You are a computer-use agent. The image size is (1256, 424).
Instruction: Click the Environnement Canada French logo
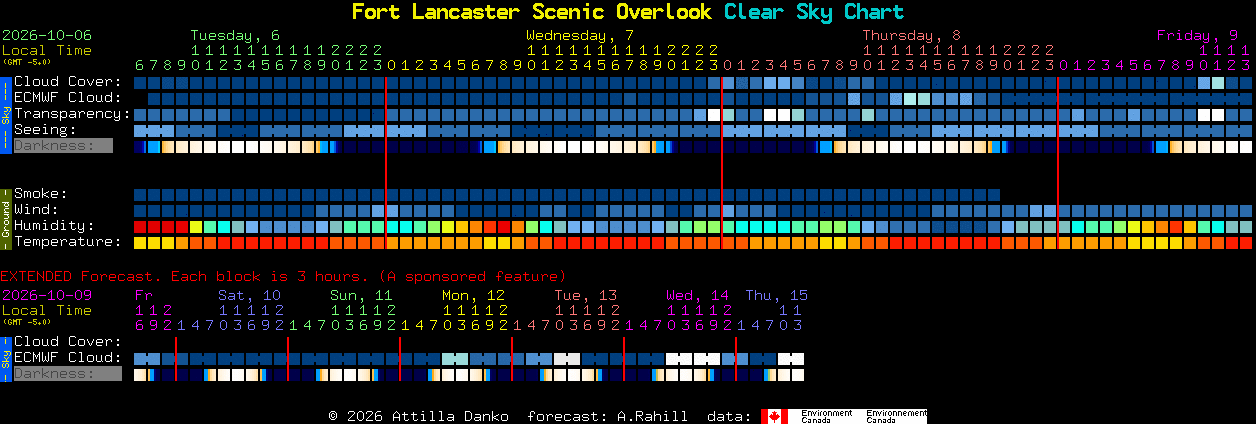click(x=896, y=416)
